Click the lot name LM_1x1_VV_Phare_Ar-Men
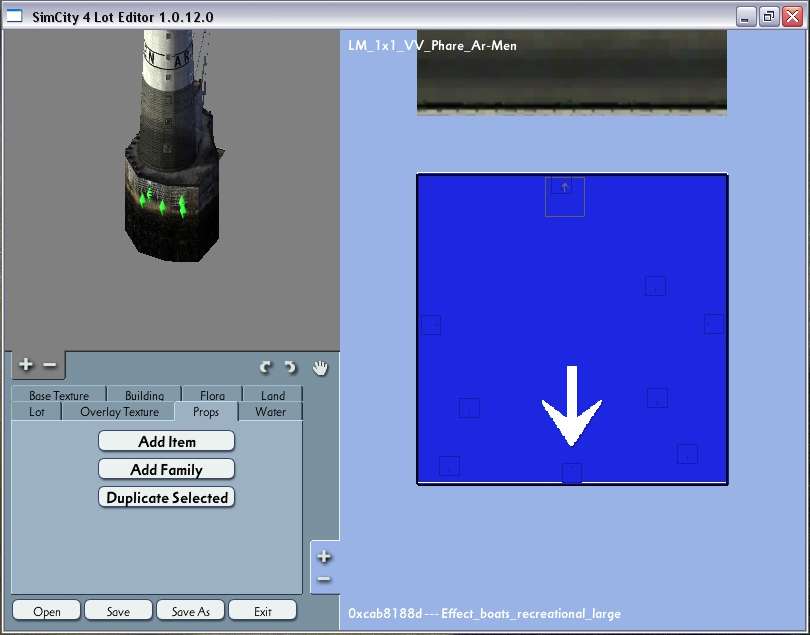Image resolution: width=810 pixels, height=635 pixels. coord(432,45)
